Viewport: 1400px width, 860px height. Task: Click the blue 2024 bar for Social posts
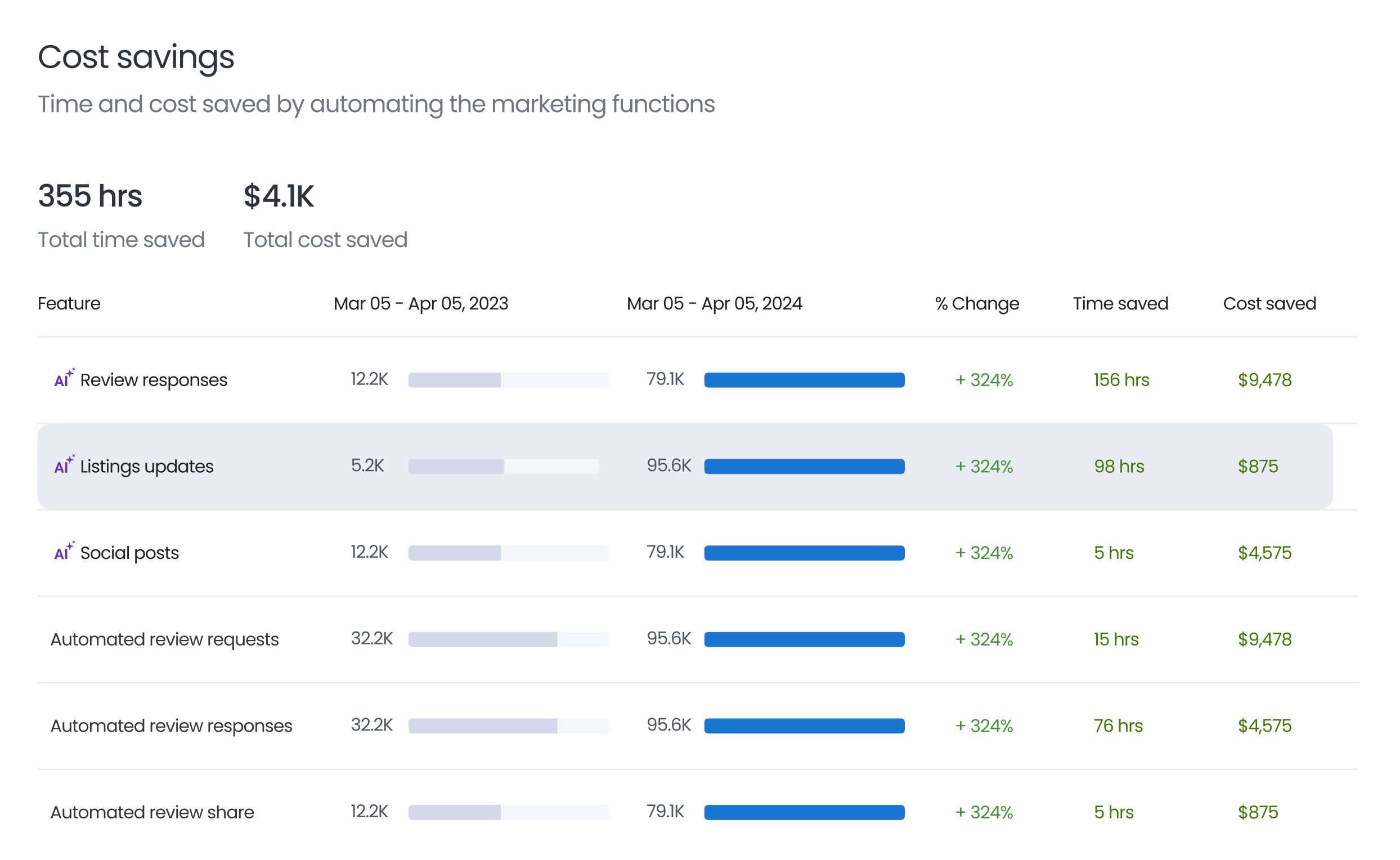coord(804,553)
